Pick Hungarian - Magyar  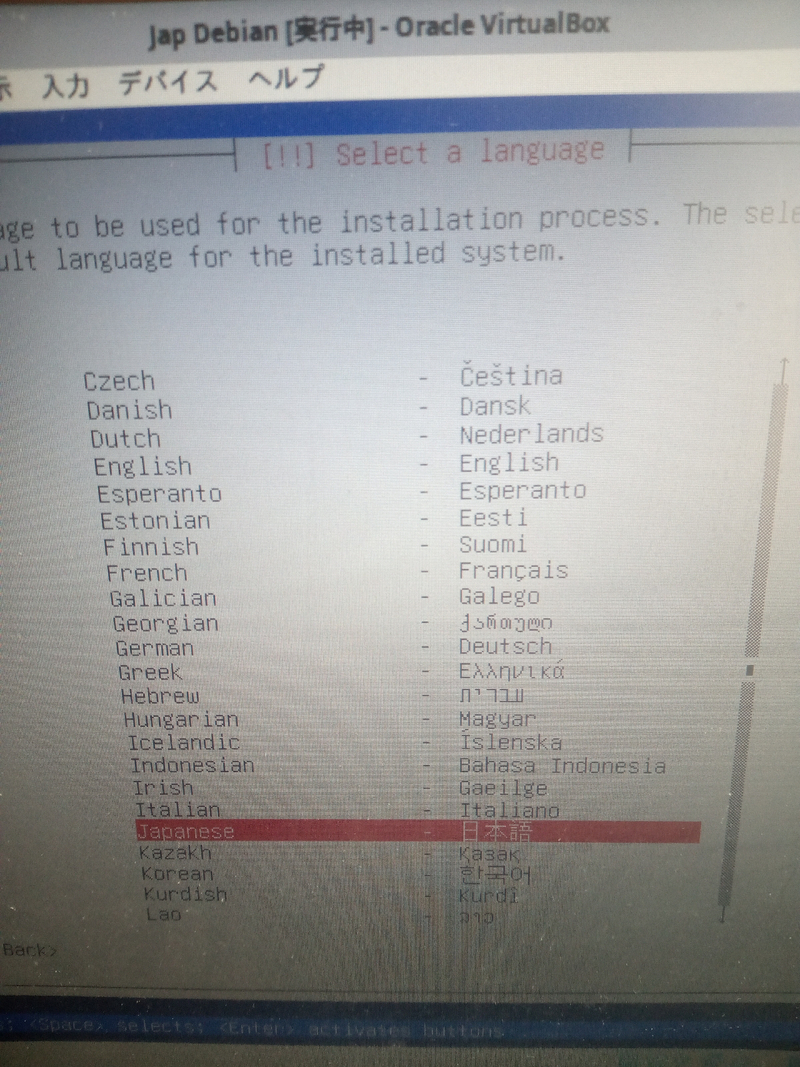coord(181,719)
